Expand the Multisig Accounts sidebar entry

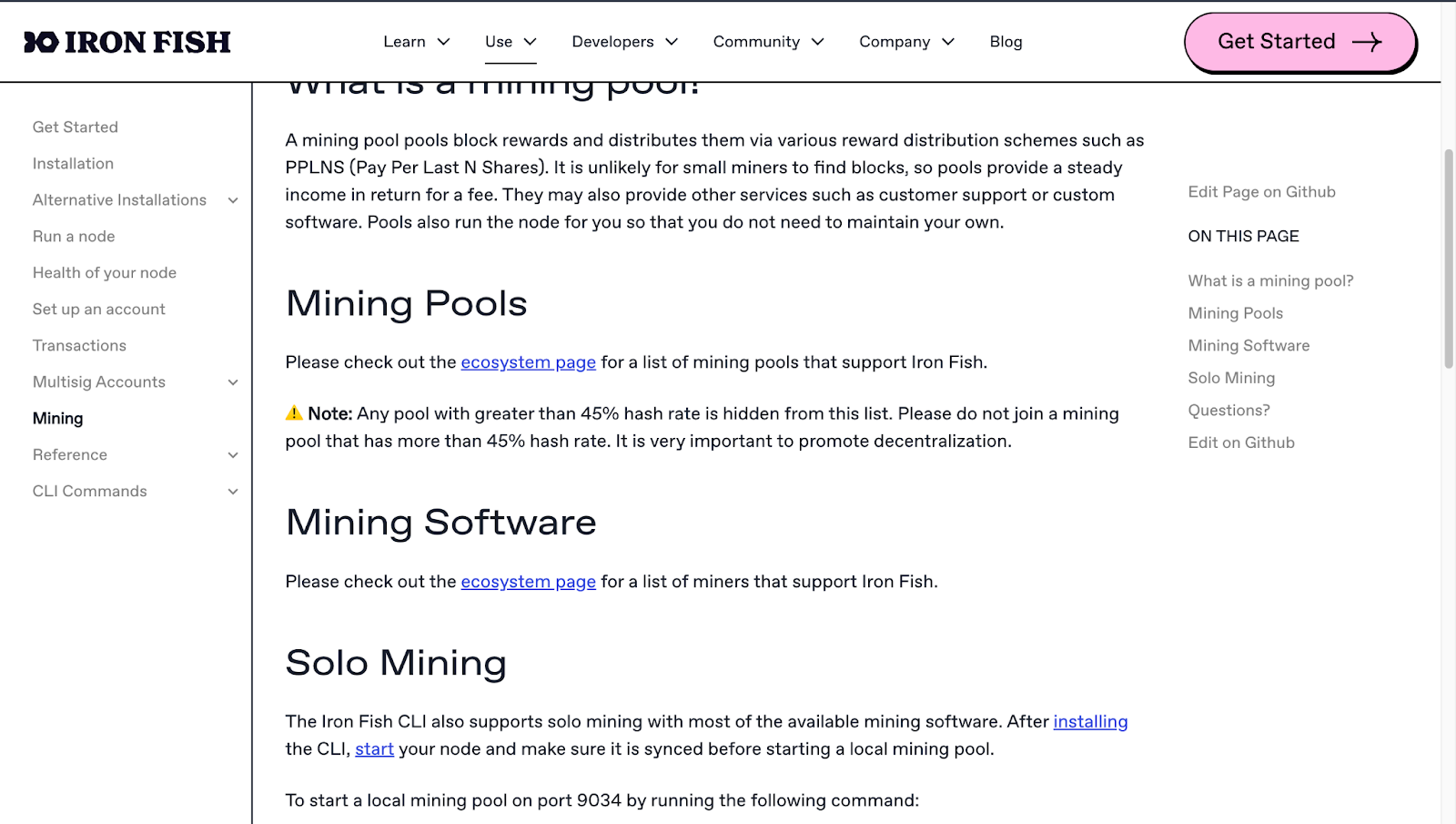pos(234,381)
